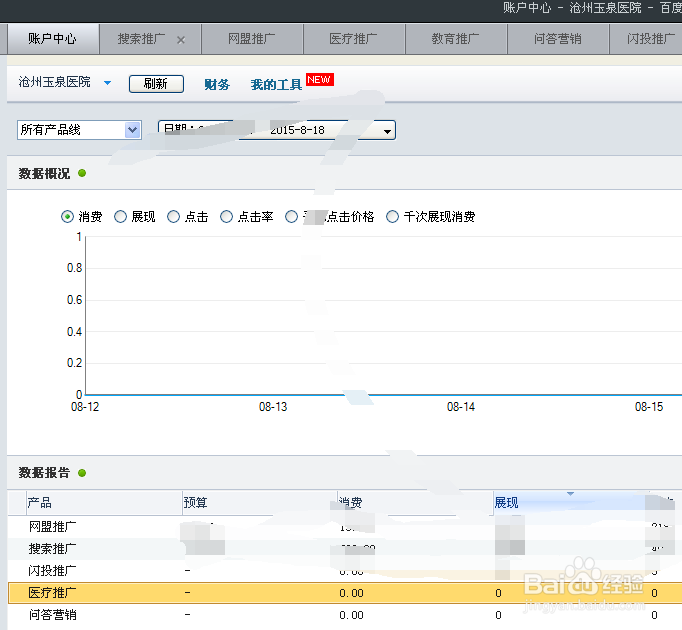Click the green dot beside 数据概况
Screen dimensions: 682x630
[x=82, y=173]
